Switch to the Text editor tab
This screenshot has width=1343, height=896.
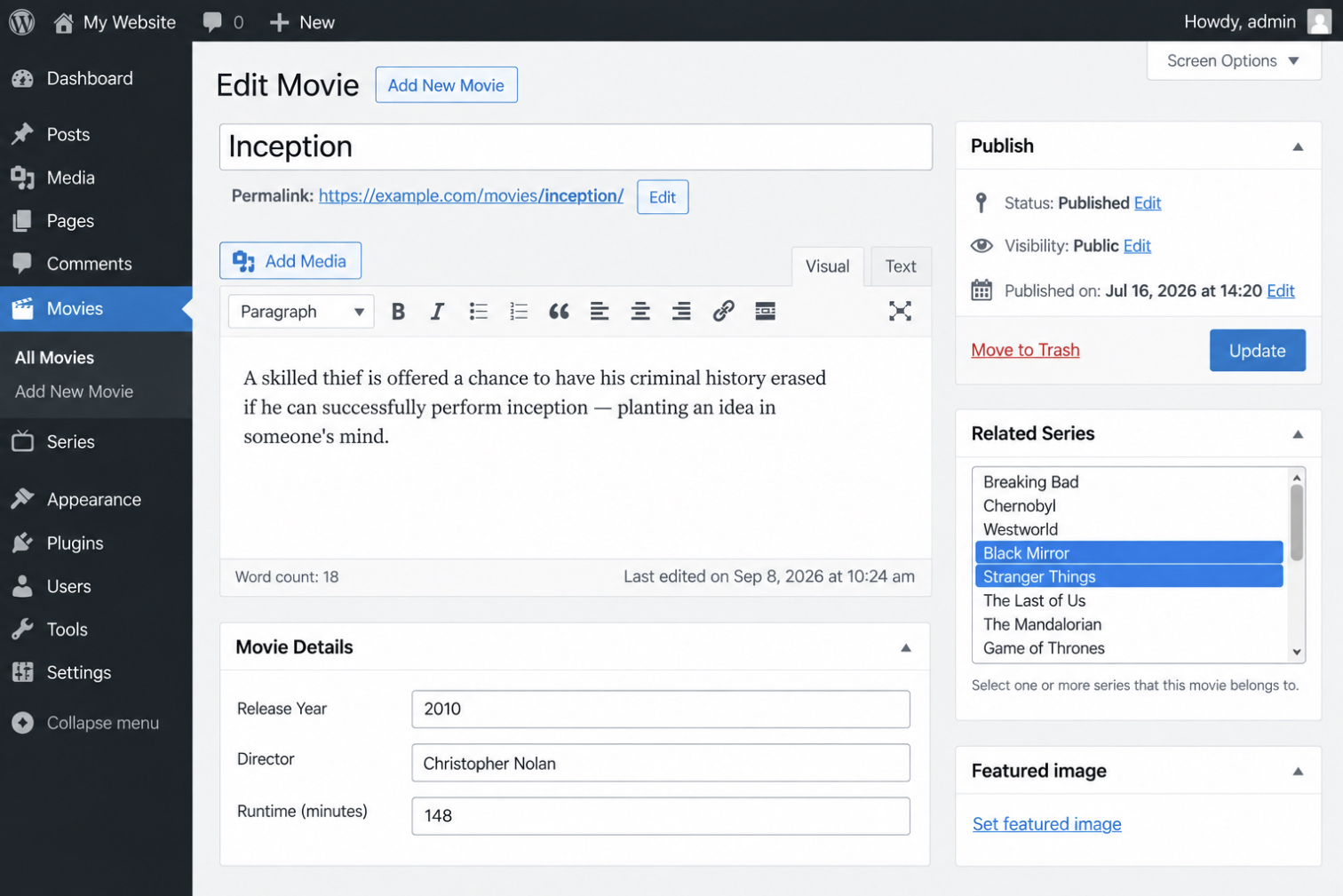901,266
